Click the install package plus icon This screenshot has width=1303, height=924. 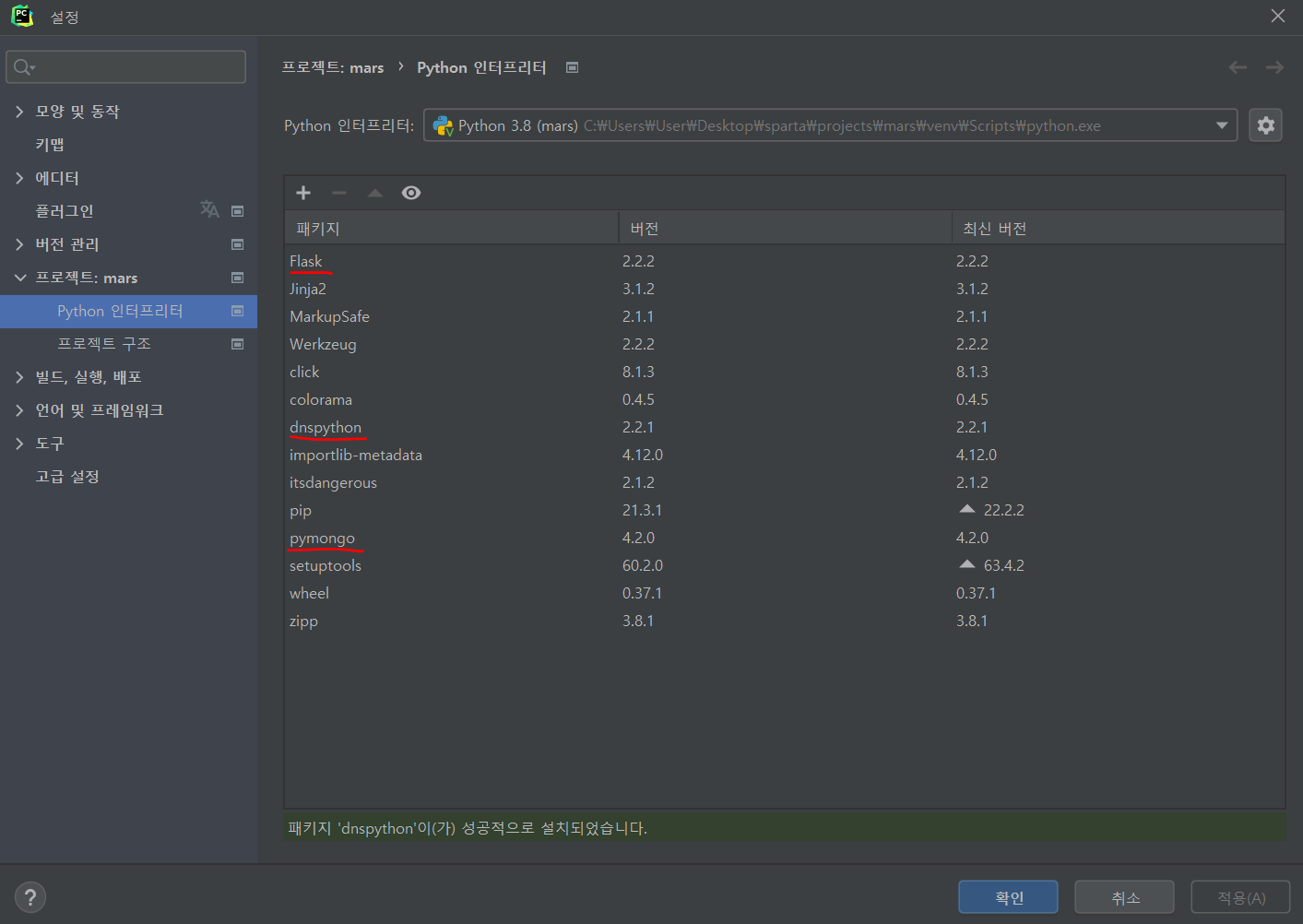(303, 193)
